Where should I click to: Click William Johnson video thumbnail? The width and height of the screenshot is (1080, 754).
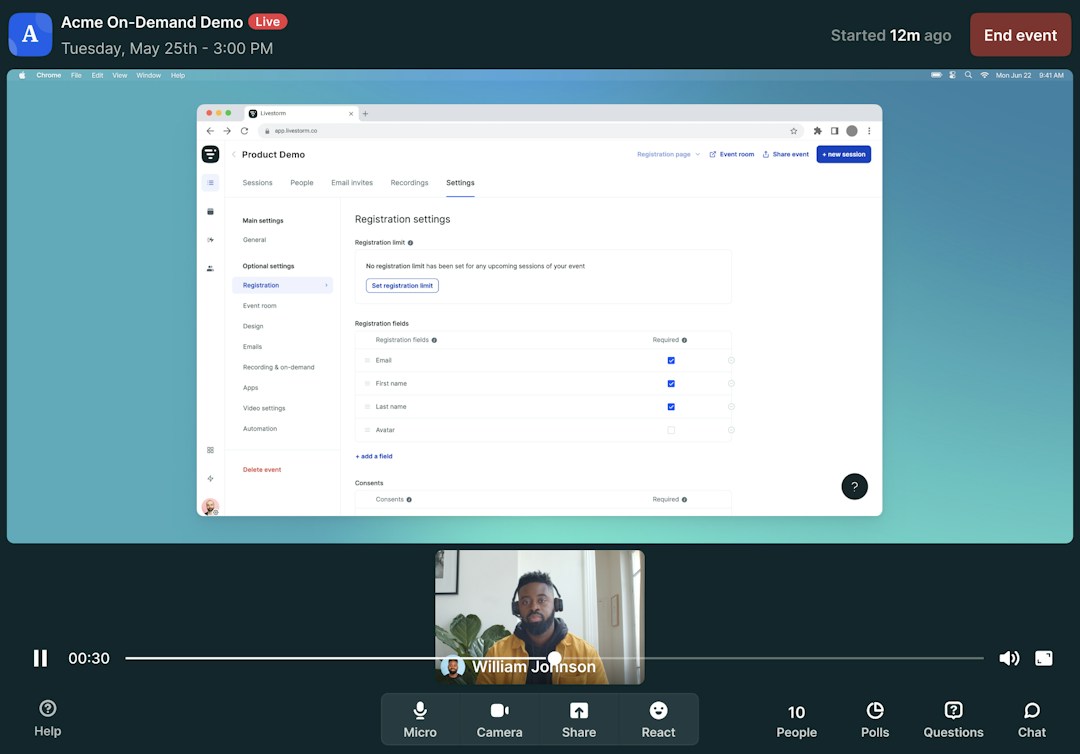(x=540, y=617)
